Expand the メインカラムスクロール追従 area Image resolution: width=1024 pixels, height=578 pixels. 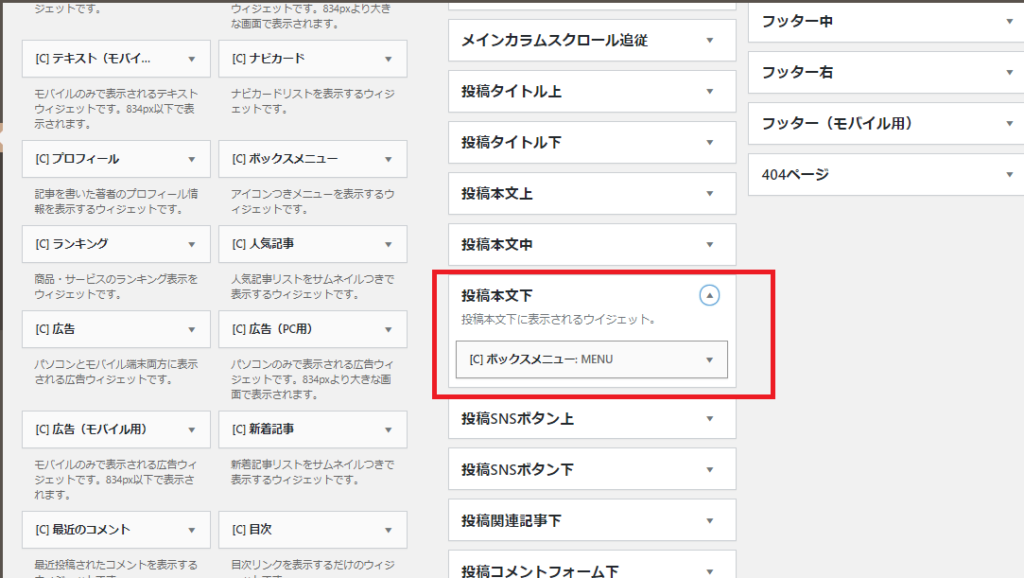(x=709, y=40)
